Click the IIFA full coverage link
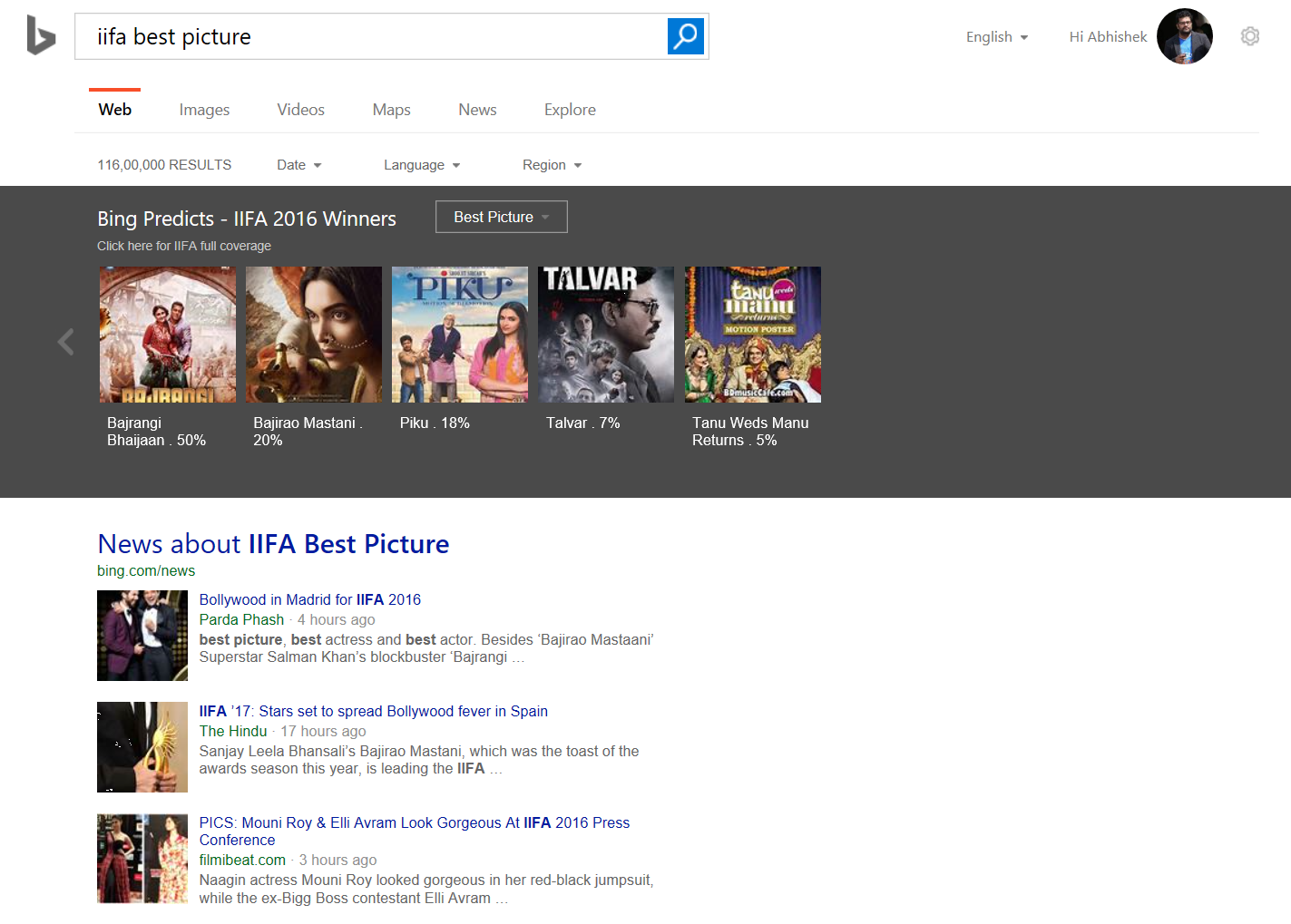 coord(184,246)
